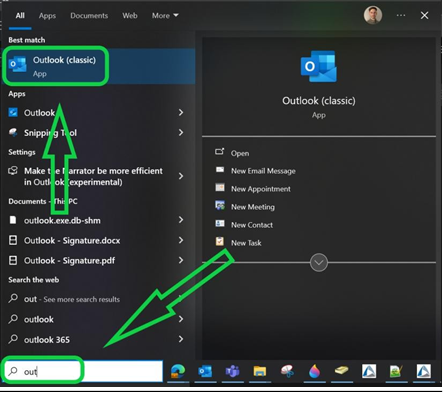
Task: Expand more actions with the circled down chevron
Action: point(319,263)
